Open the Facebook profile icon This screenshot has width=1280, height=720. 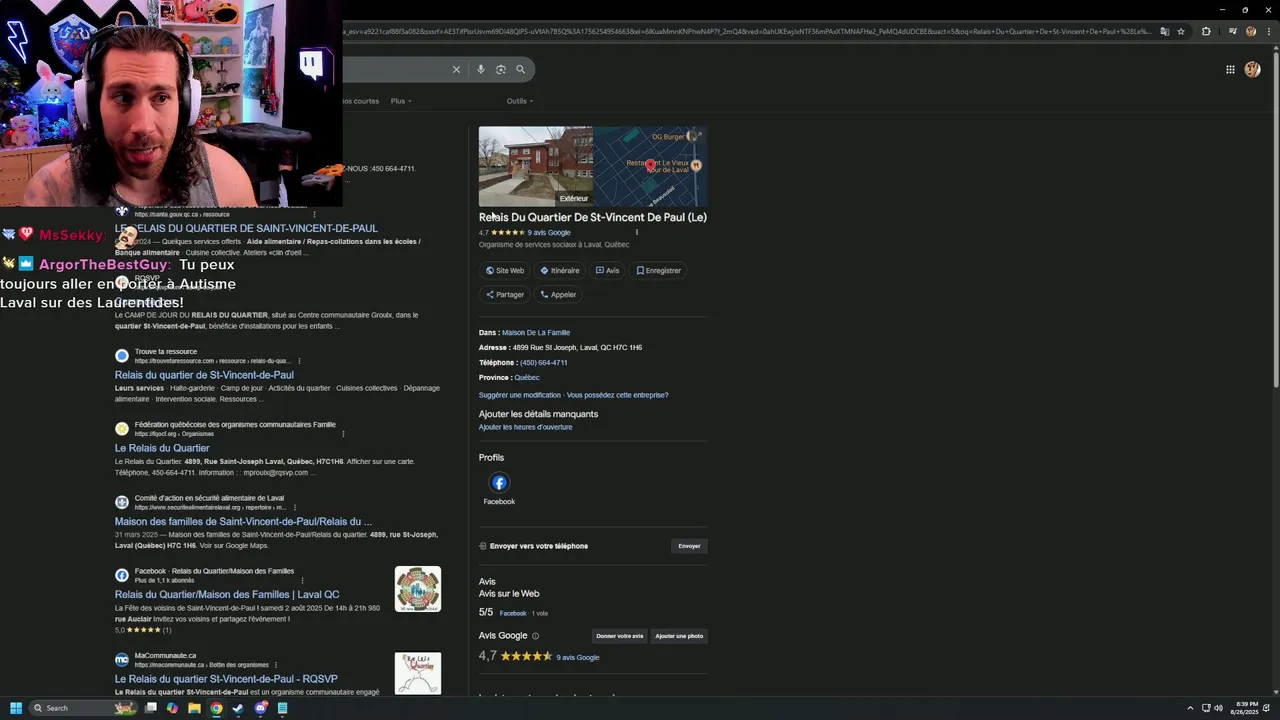tap(499, 483)
